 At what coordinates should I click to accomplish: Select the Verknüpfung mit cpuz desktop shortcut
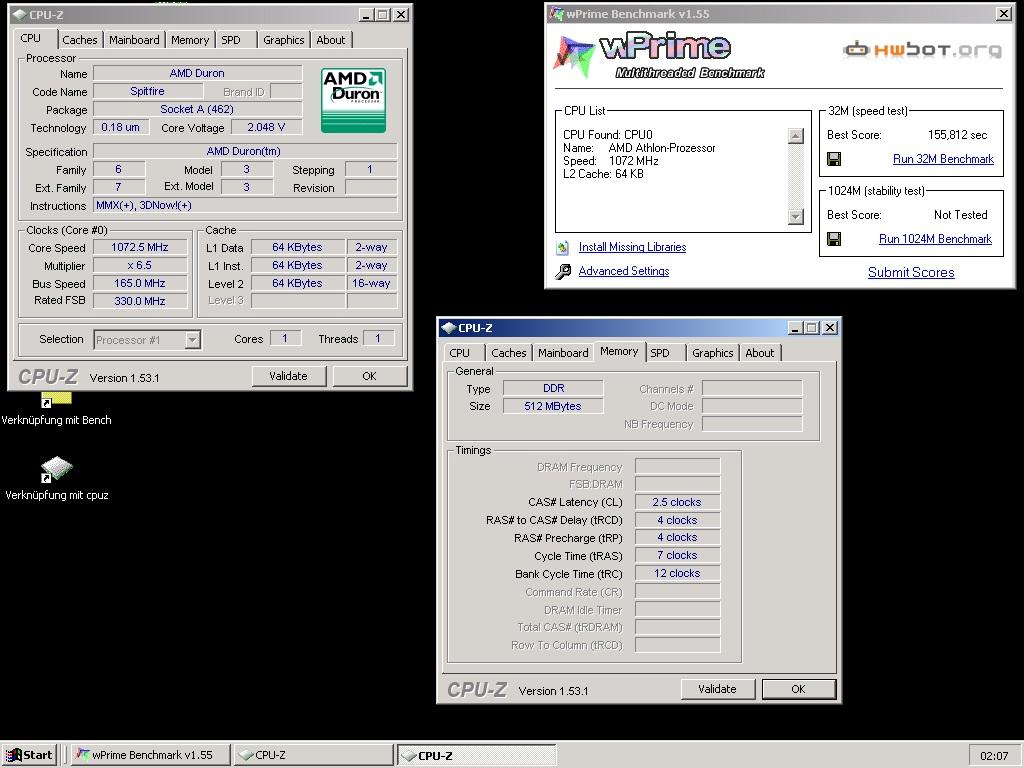(57, 479)
